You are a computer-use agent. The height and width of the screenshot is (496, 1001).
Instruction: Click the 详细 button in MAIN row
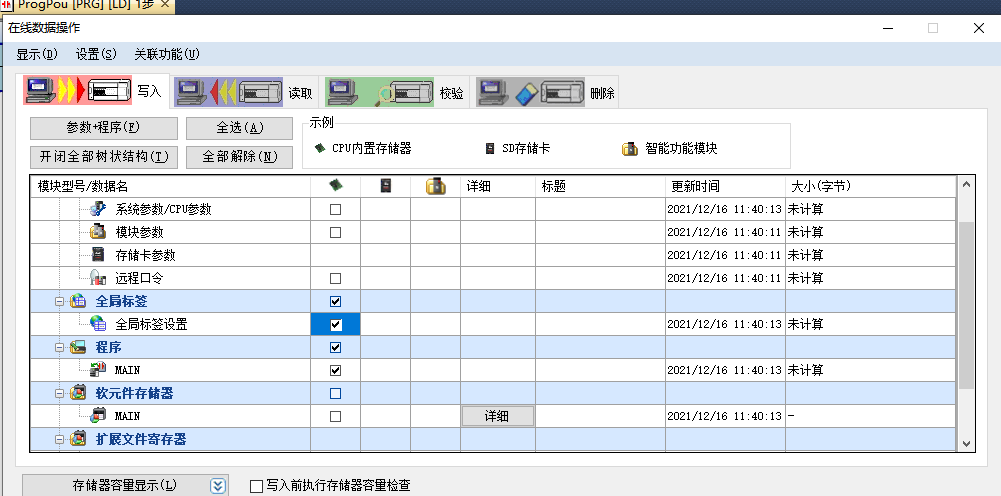[497, 416]
